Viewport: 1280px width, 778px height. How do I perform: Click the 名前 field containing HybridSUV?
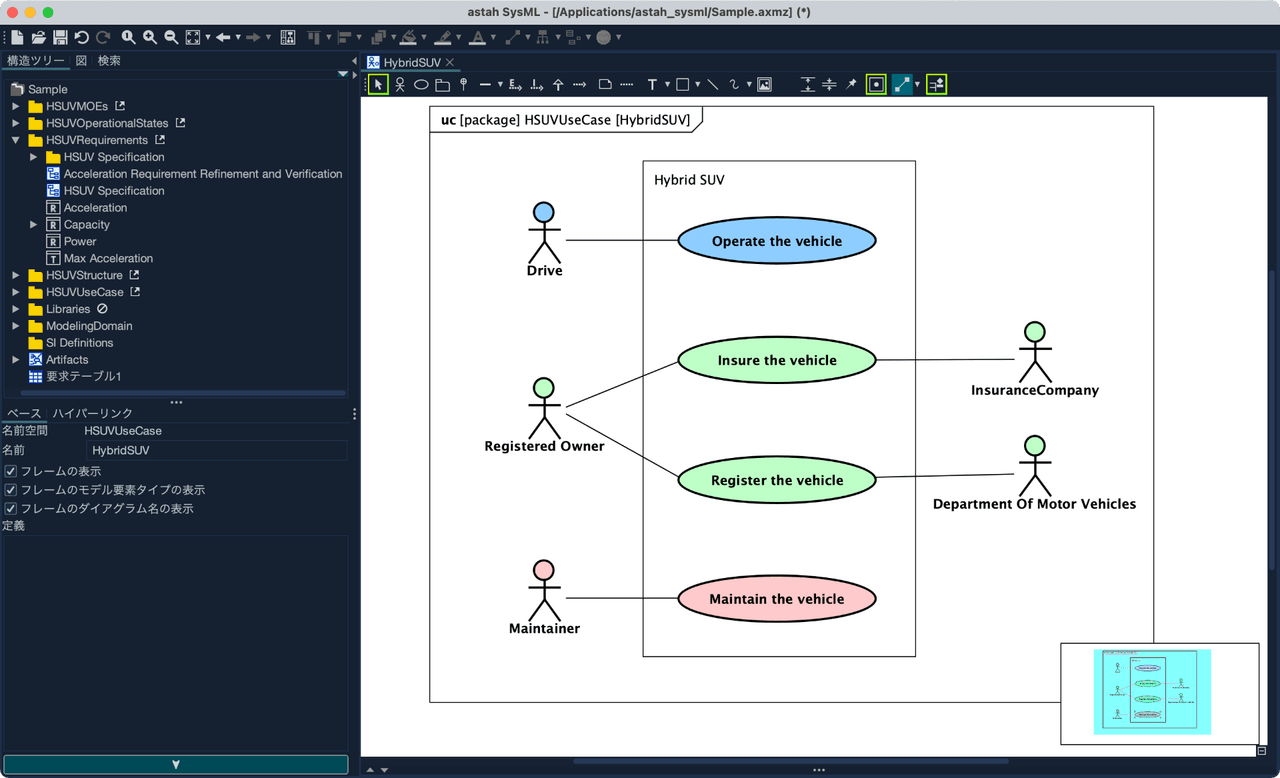217,450
